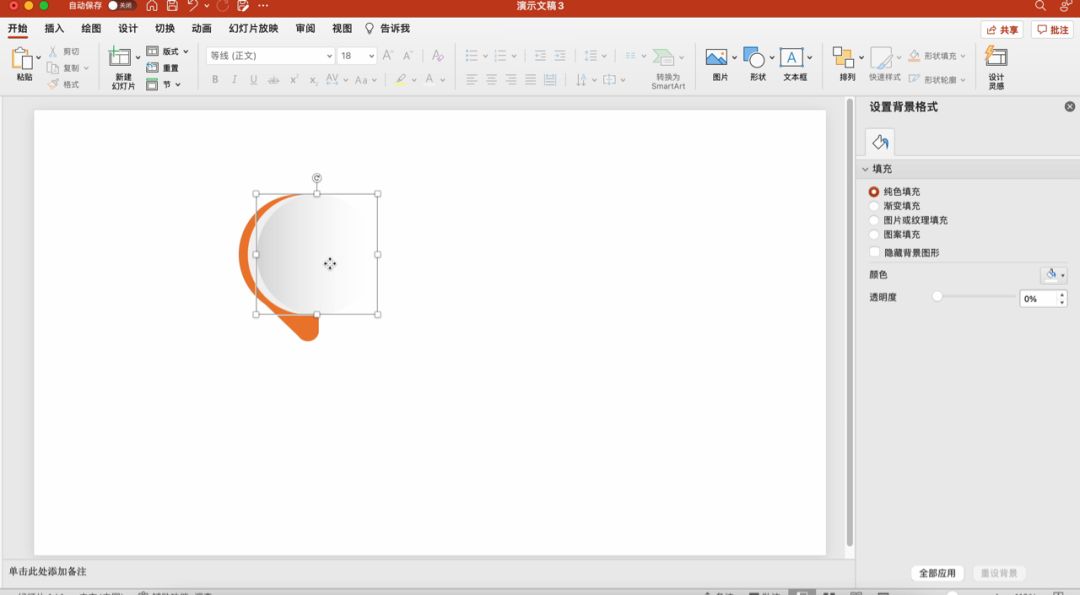Open the Draw (绘图) tab

[x=91, y=28]
